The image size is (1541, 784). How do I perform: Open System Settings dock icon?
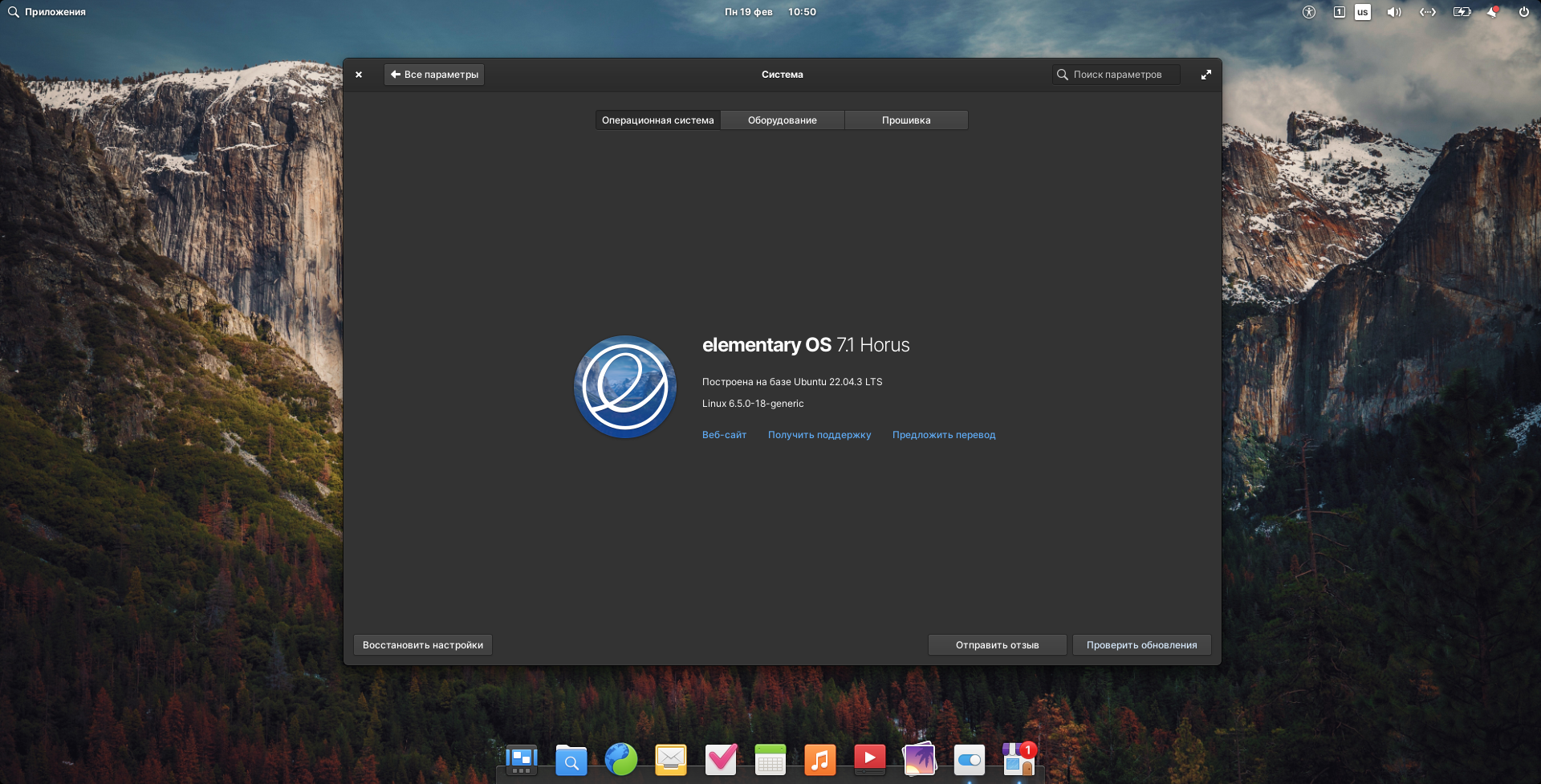pos(970,759)
